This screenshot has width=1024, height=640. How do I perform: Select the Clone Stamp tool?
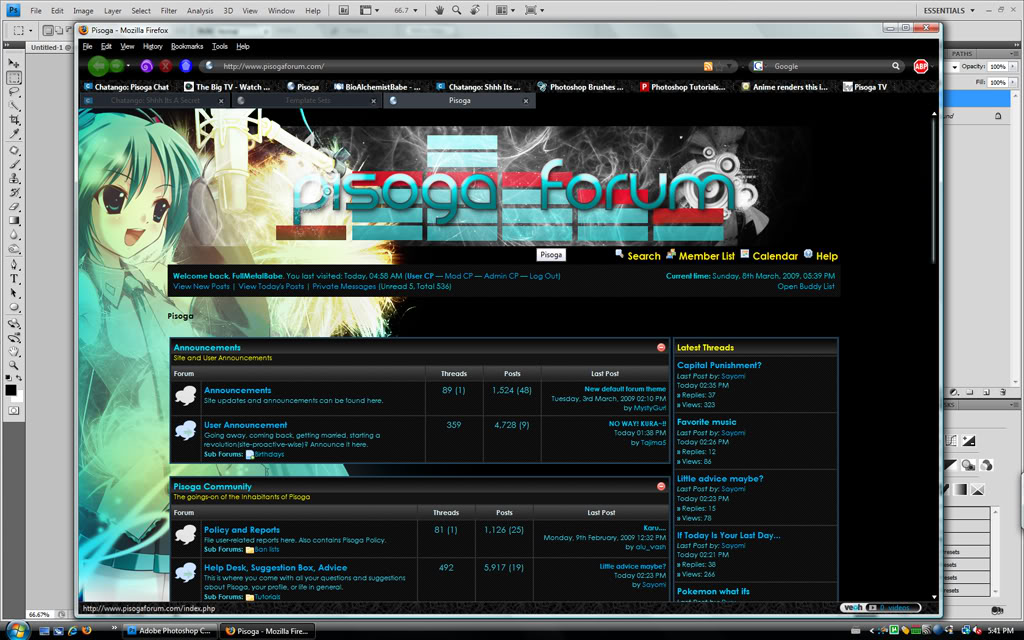coord(14,178)
